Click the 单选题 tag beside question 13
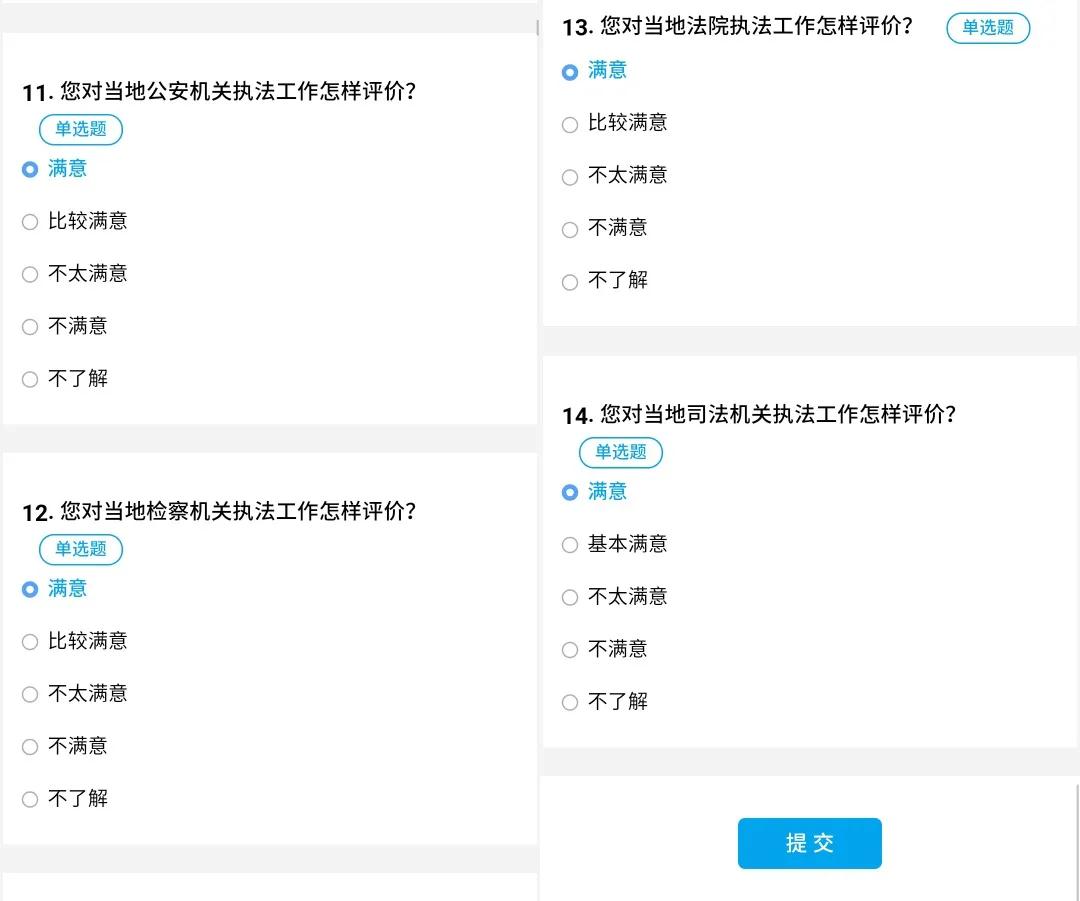The height and width of the screenshot is (901, 1080). click(x=988, y=28)
